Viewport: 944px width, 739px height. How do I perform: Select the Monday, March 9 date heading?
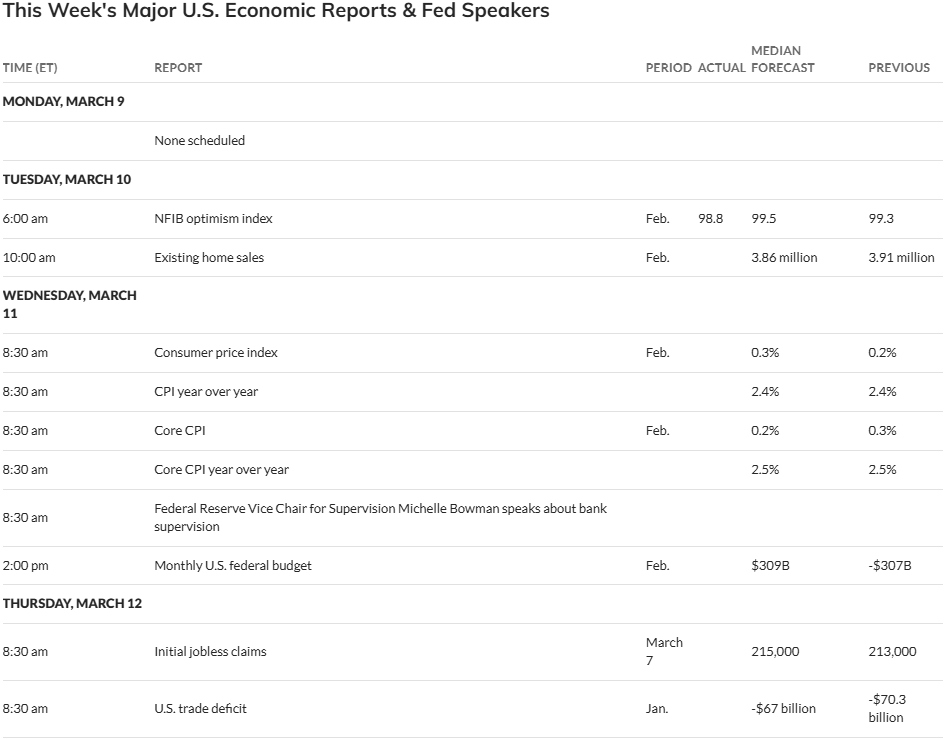[63, 101]
